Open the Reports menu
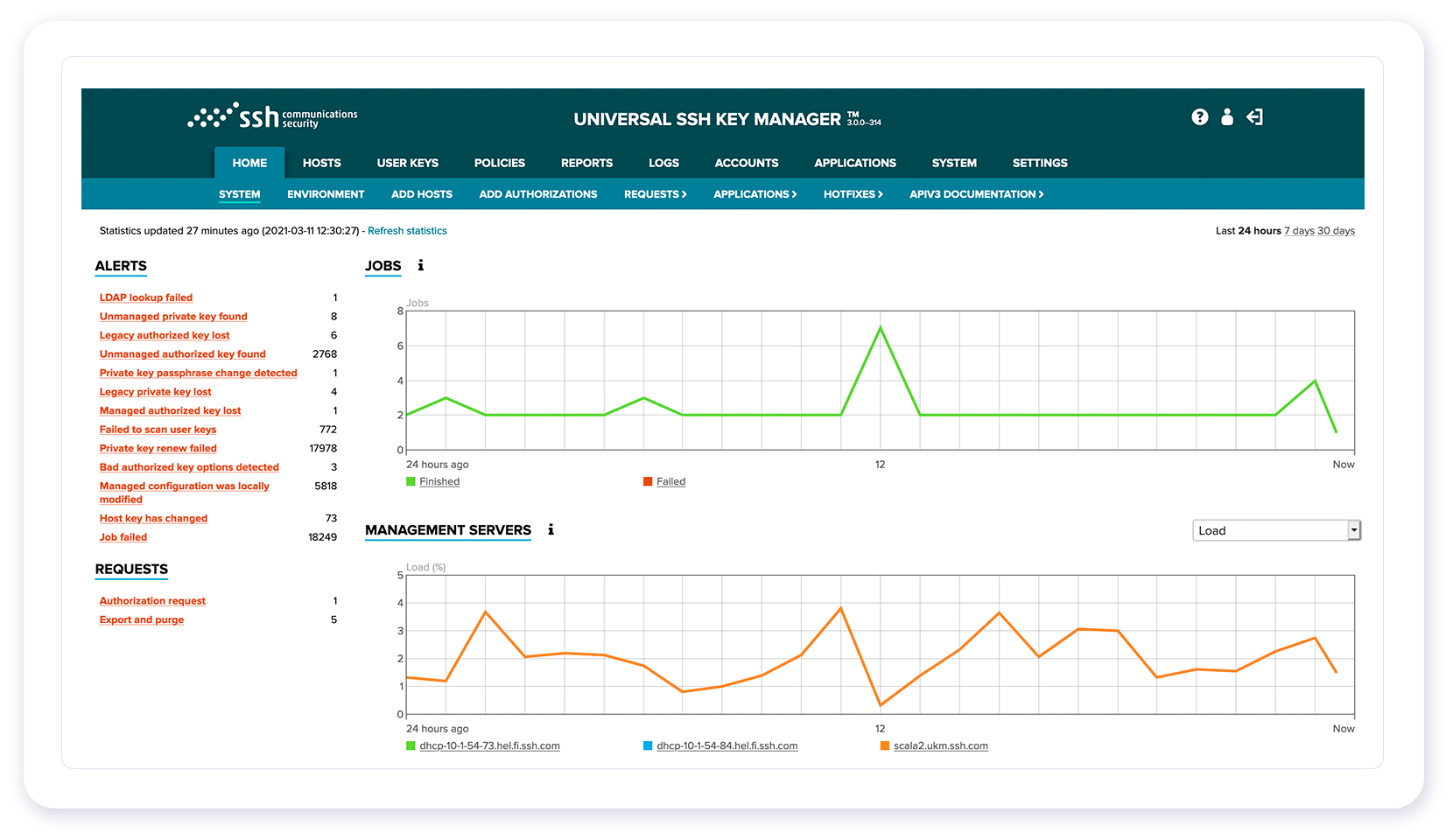 point(586,163)
